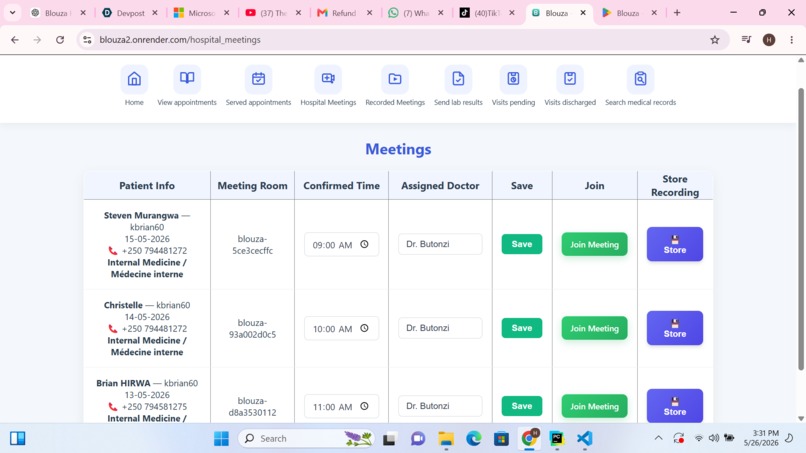Click room code blouza-d8a3530112

[252, 407]
